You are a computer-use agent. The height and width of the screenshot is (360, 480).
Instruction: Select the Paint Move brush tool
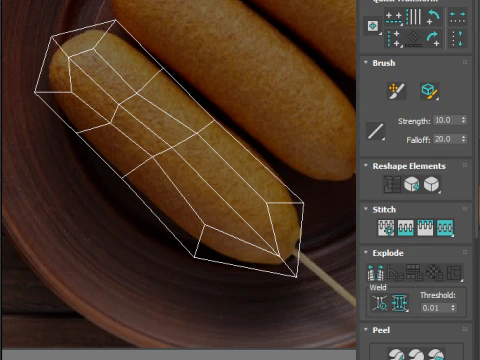click(396, 91)
